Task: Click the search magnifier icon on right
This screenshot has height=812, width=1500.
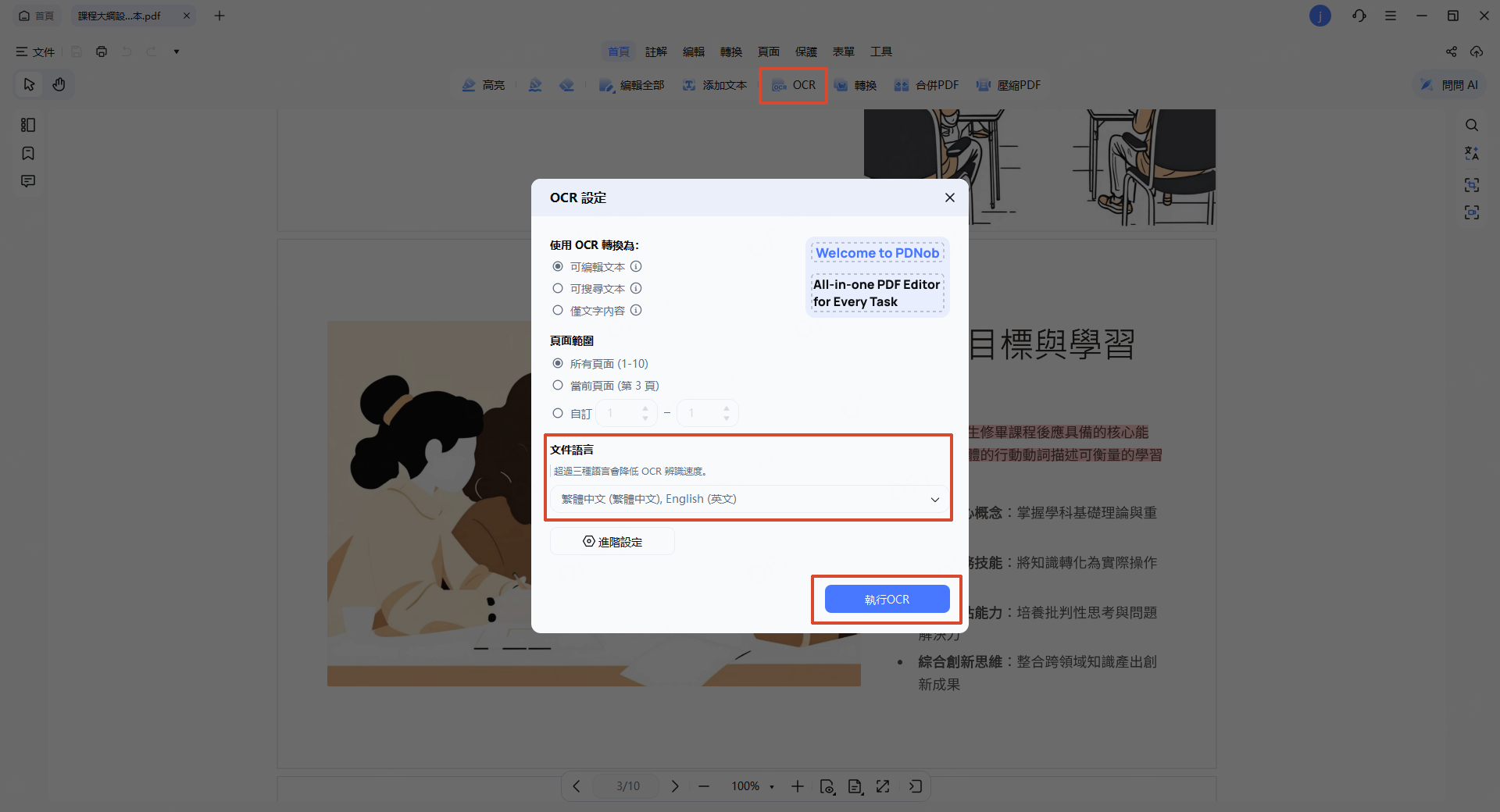Action: [x=1472, y=125]
